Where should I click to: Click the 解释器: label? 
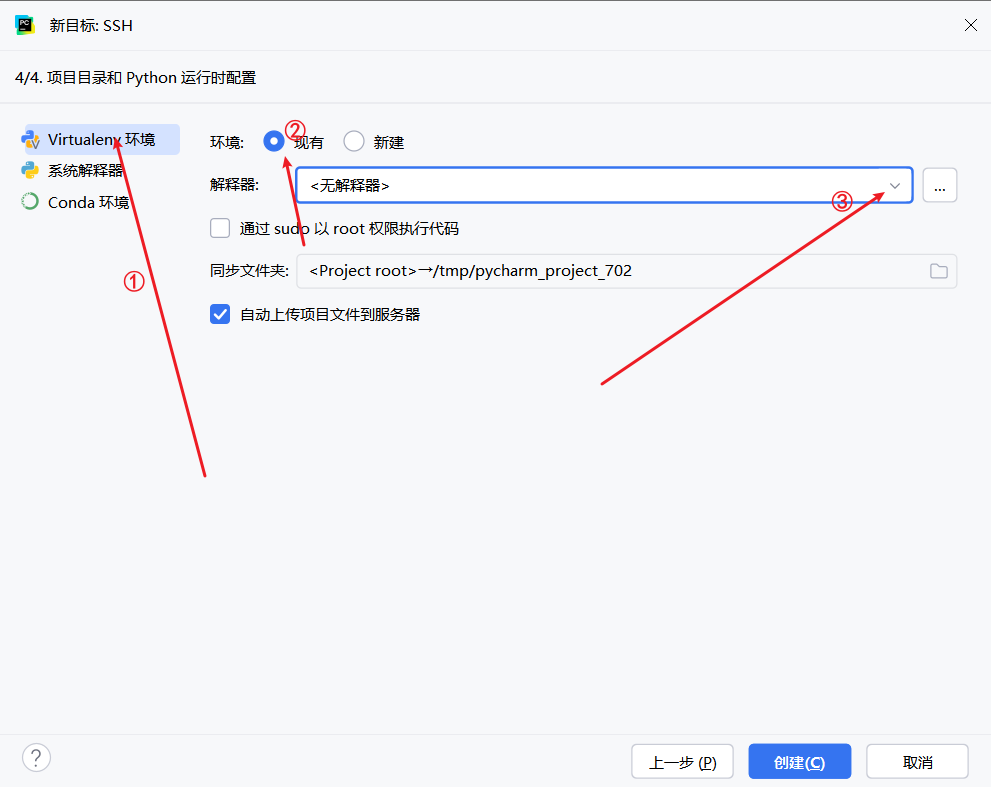click(x=234, y=185)
